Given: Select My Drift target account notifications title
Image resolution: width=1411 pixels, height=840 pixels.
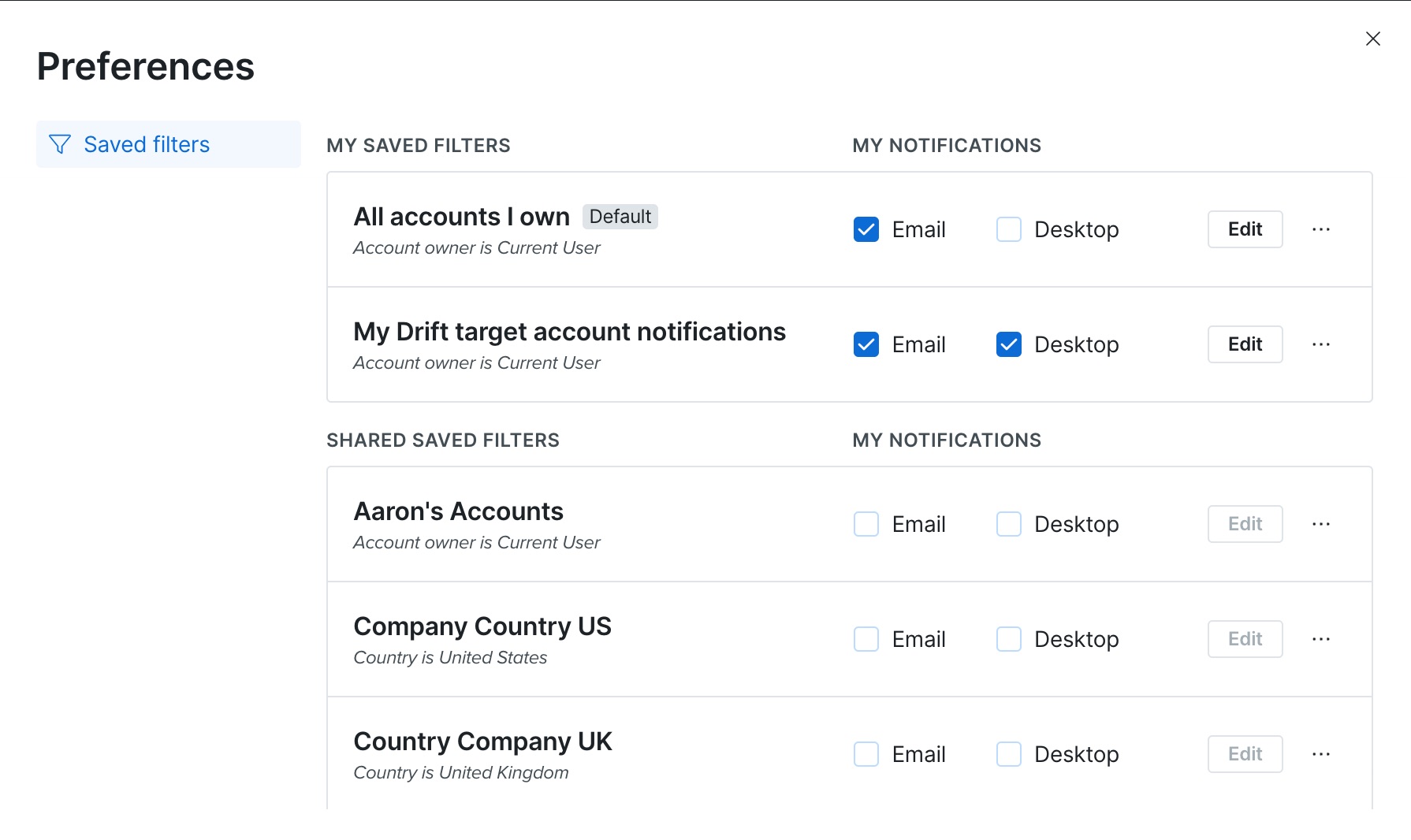Looking at the screenshot, I should pos(569,332).
